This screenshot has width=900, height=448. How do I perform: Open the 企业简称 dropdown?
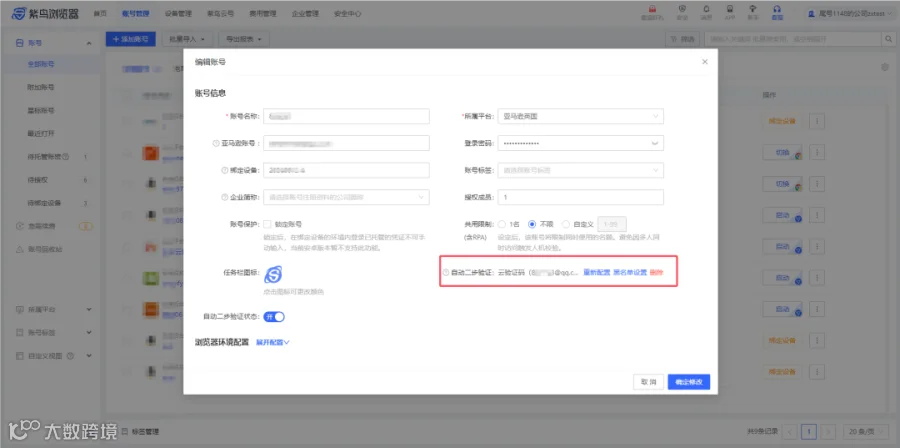click(346, 197)
